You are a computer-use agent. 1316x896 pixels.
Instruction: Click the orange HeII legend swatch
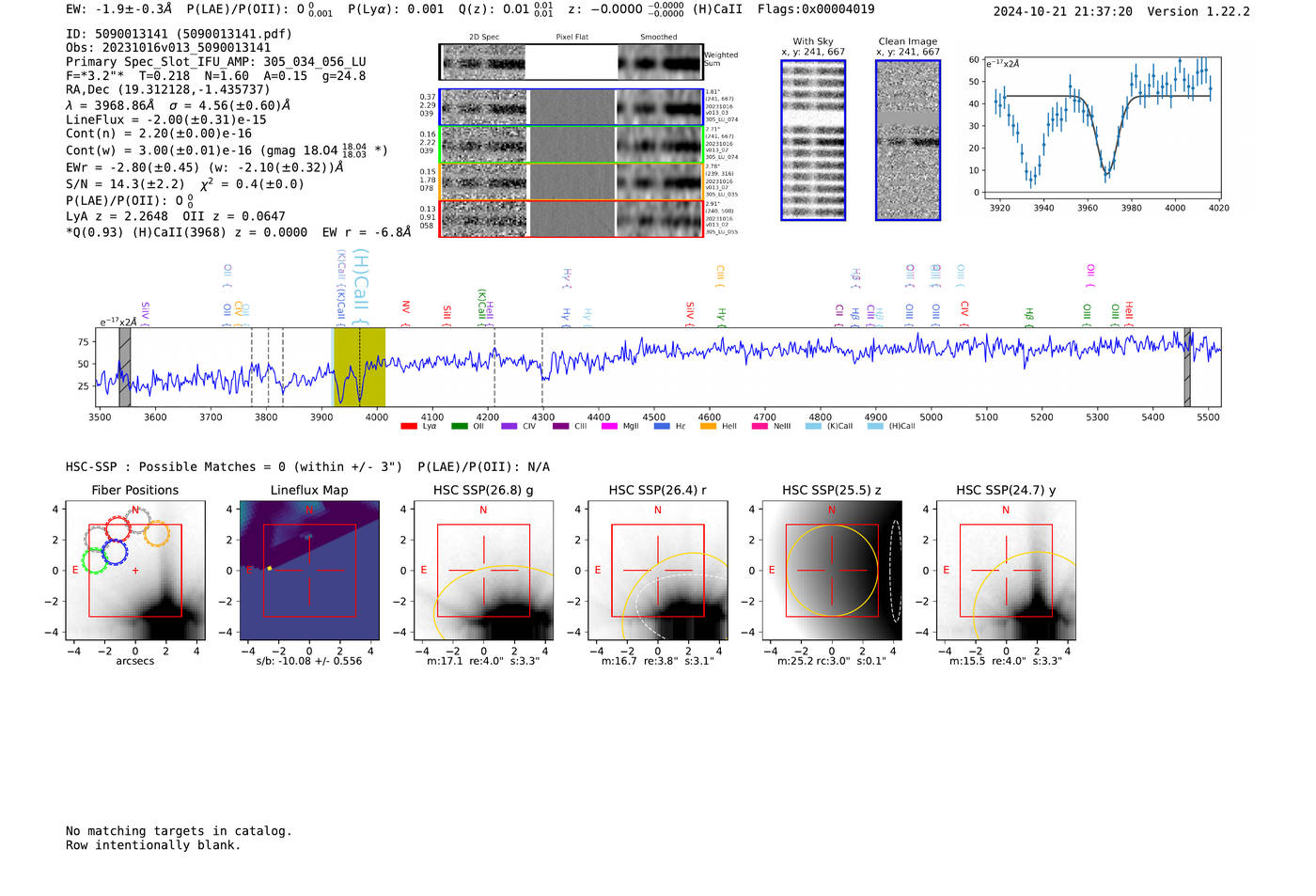pyautogui.click(x=708, y=426)
